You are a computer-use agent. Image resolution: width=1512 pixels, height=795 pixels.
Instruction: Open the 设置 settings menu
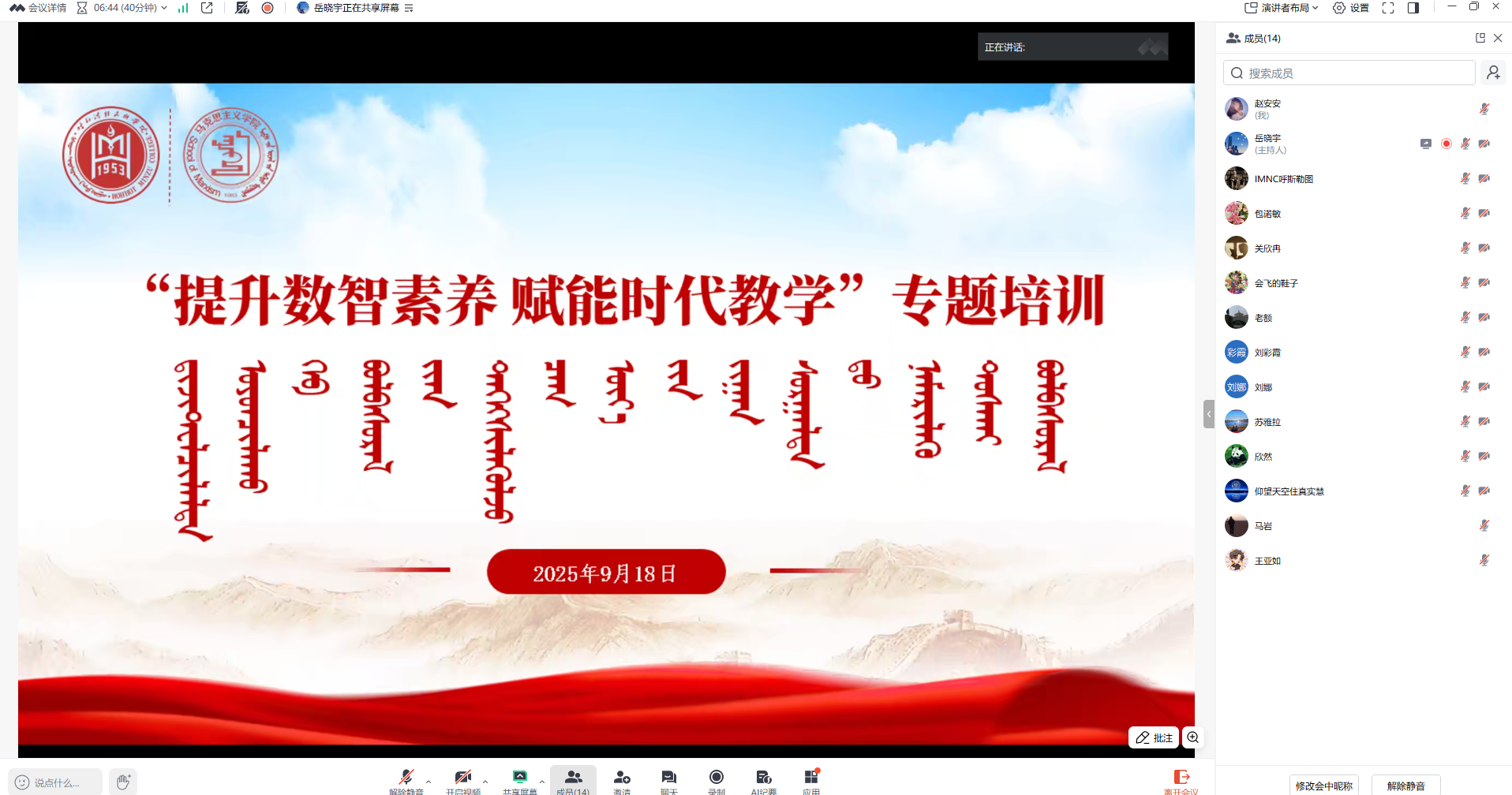coord(1351,8)
